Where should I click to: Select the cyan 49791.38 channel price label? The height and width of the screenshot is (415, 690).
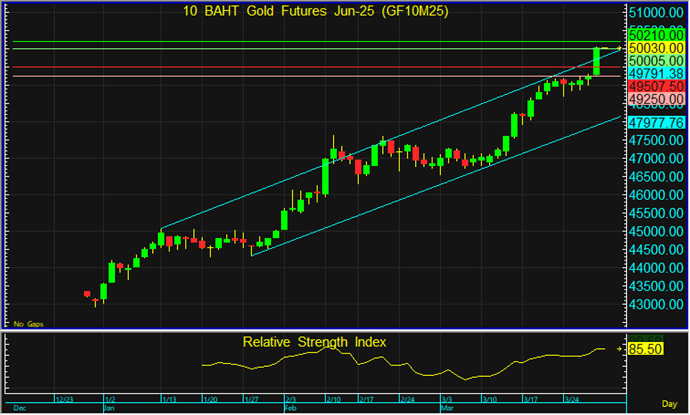(656, 74)
